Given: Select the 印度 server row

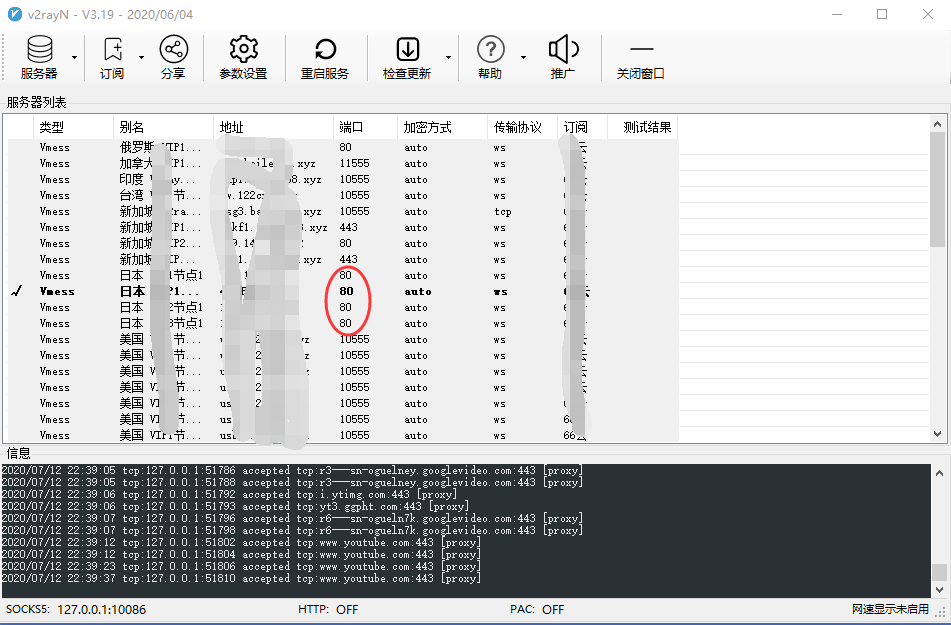Looking at the screenshot, I should (343, 180).
